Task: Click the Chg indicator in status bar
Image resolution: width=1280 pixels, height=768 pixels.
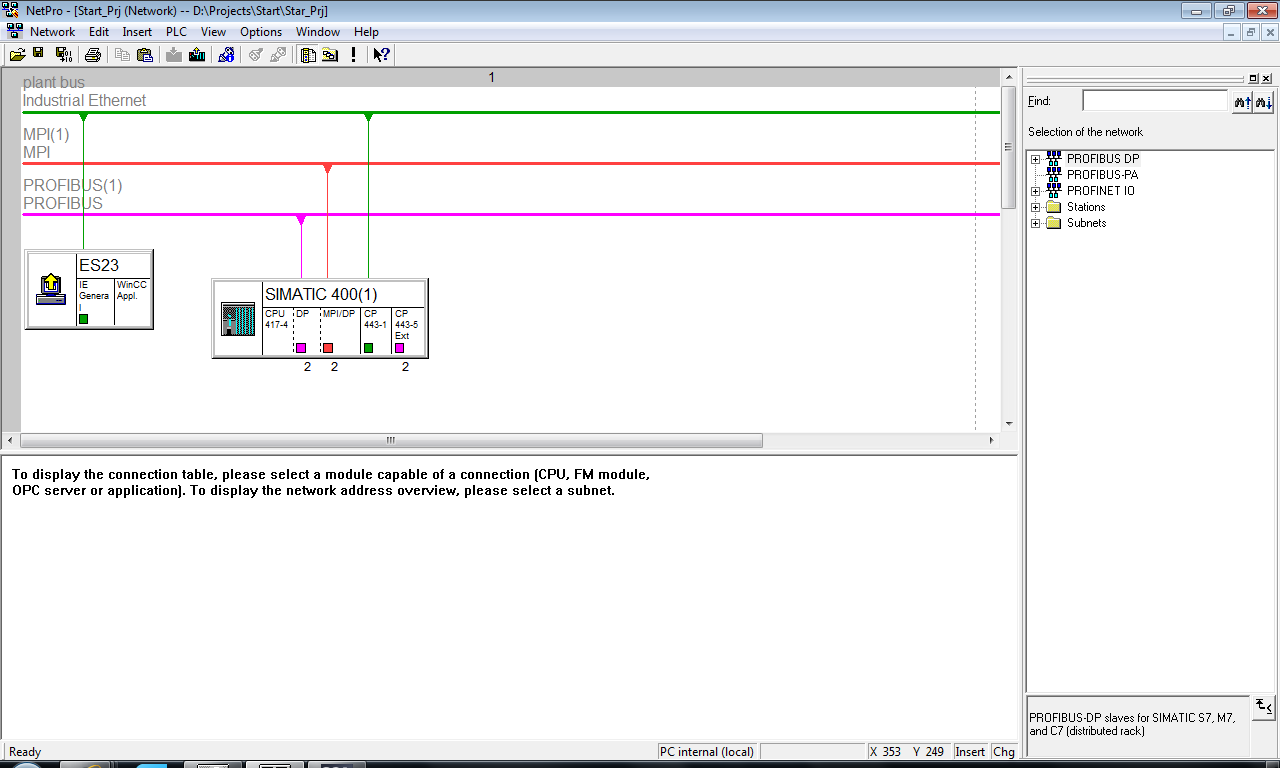Action: 1003,752
